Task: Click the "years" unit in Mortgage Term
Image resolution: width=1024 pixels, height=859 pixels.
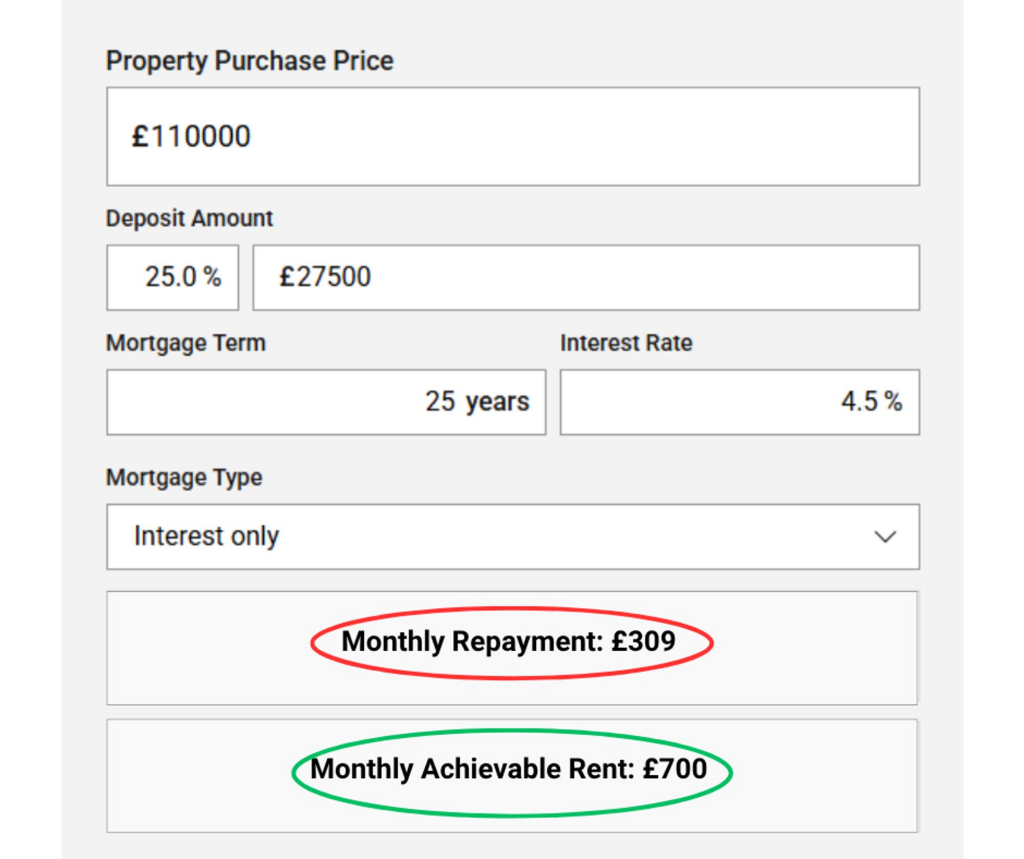Action: click(x=497, y=402)
